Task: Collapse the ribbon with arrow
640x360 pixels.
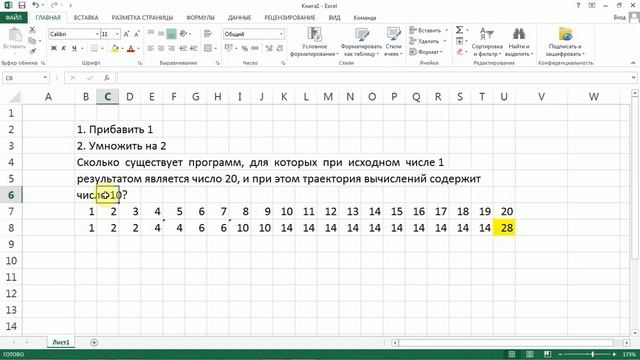Action: click(633, 63)
